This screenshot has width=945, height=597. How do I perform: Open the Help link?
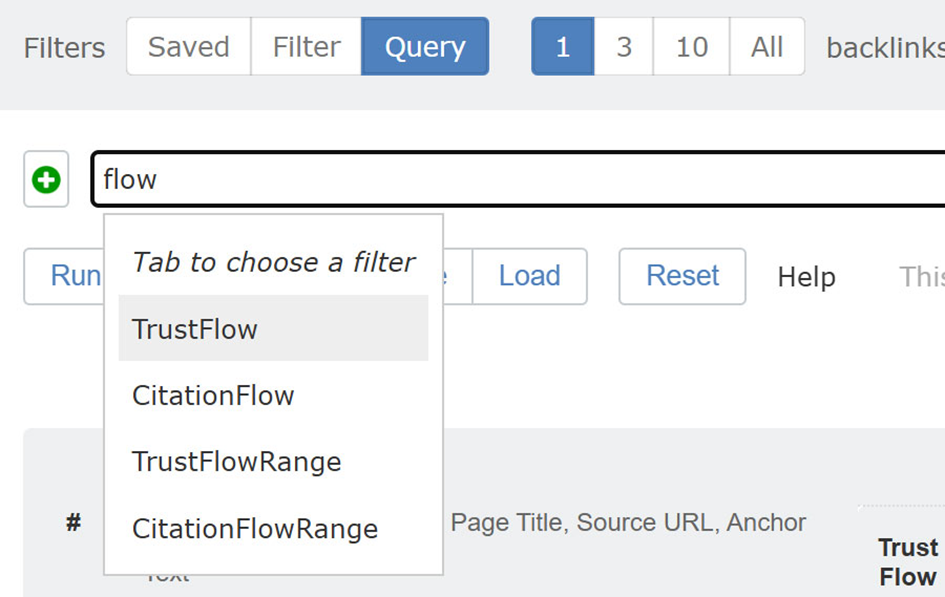[x=806, y=277]
